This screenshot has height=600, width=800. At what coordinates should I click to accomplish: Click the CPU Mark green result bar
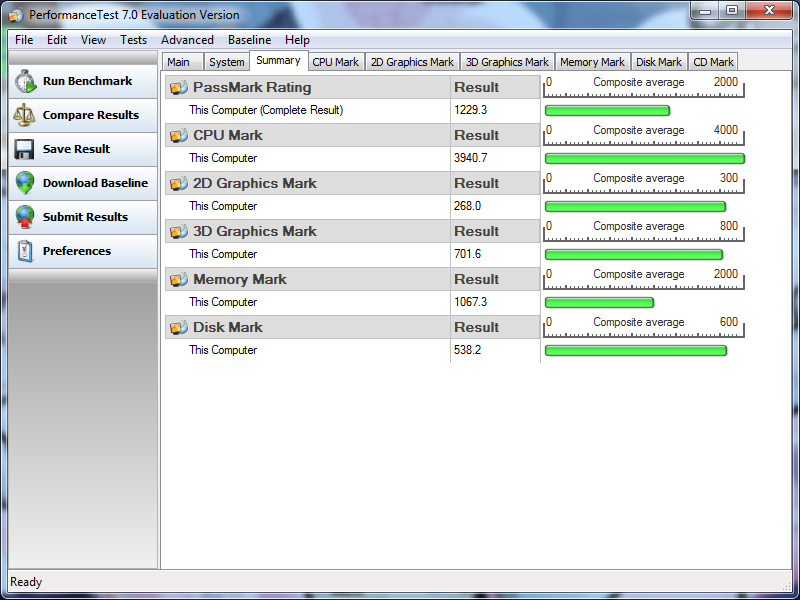point(645,159)
